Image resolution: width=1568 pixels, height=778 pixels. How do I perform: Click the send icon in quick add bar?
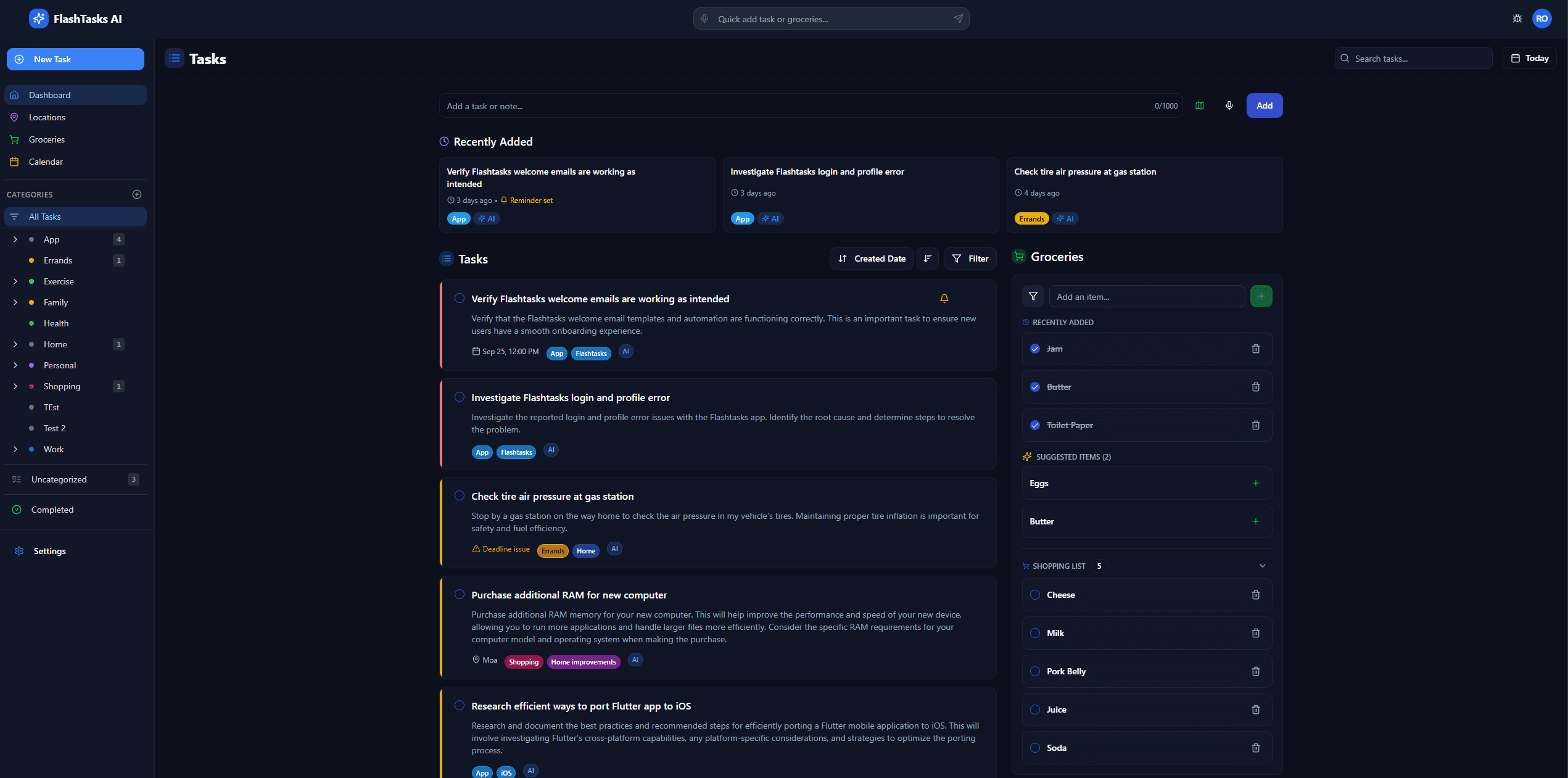[x=958, y=19]
